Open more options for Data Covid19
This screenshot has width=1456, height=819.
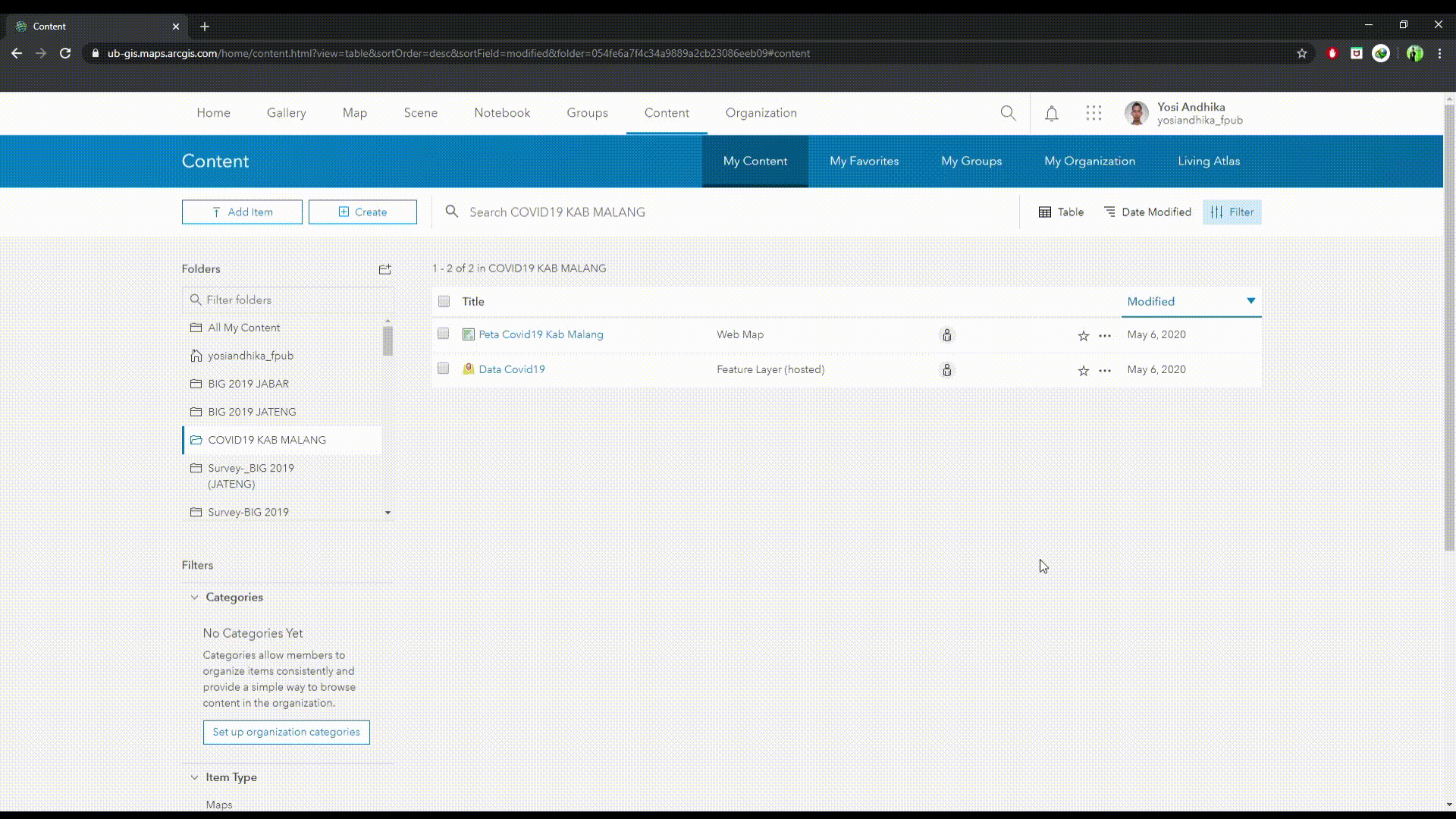1105,371
